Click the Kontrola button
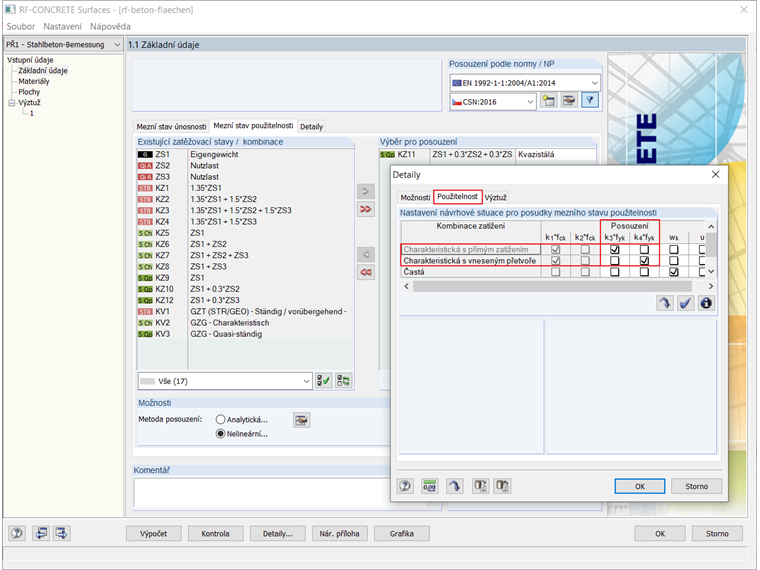760x570 pixels. coord(215,533)
